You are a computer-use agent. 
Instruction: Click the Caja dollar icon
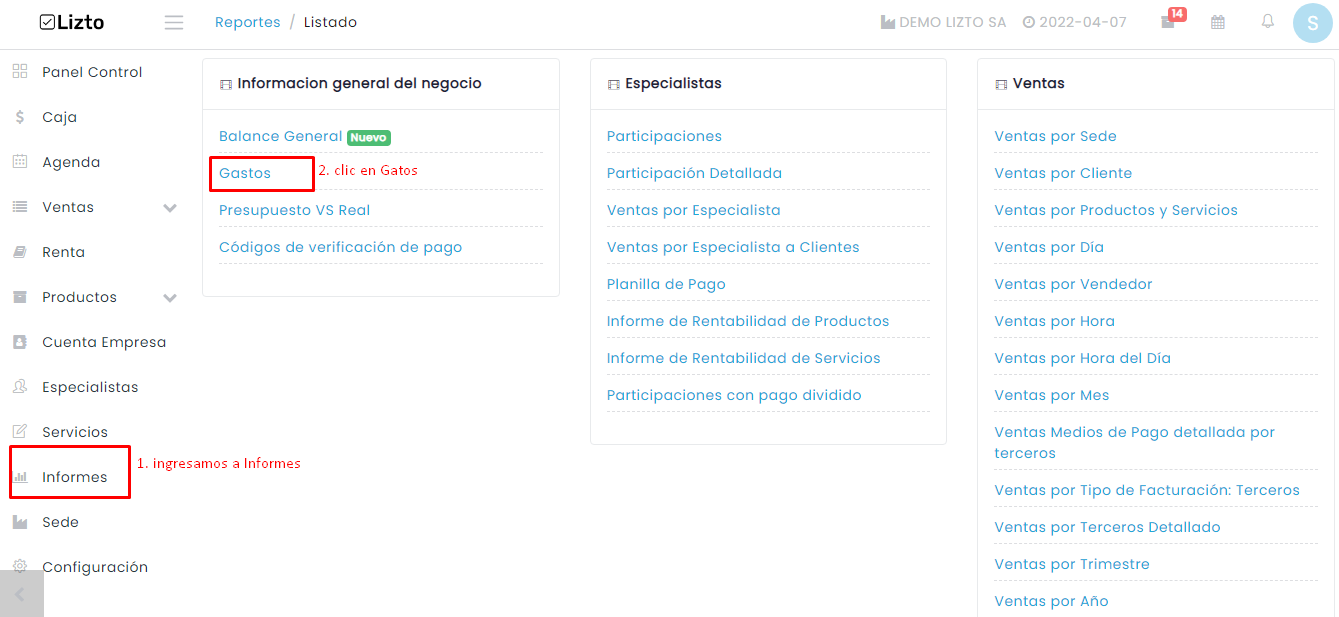tap(20, 117)
